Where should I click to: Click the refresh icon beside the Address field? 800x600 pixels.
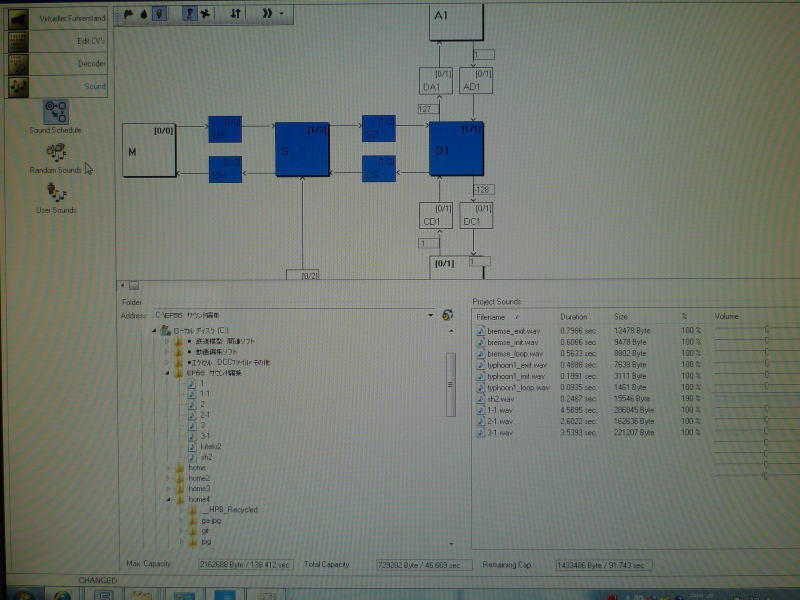point(447,315)
